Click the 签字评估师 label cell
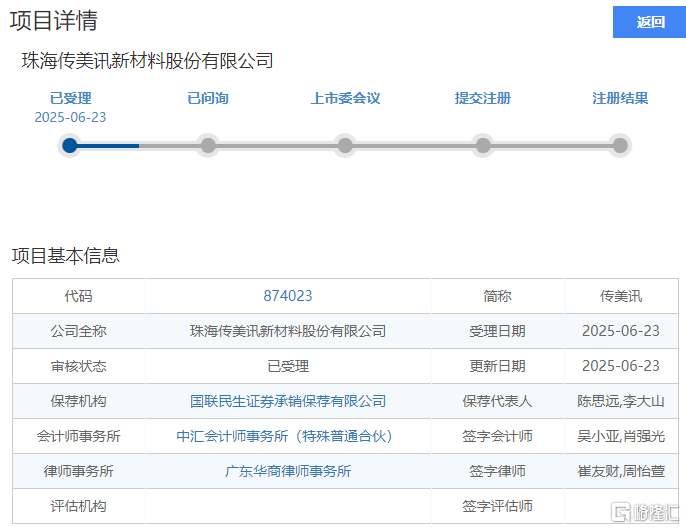 497,506
